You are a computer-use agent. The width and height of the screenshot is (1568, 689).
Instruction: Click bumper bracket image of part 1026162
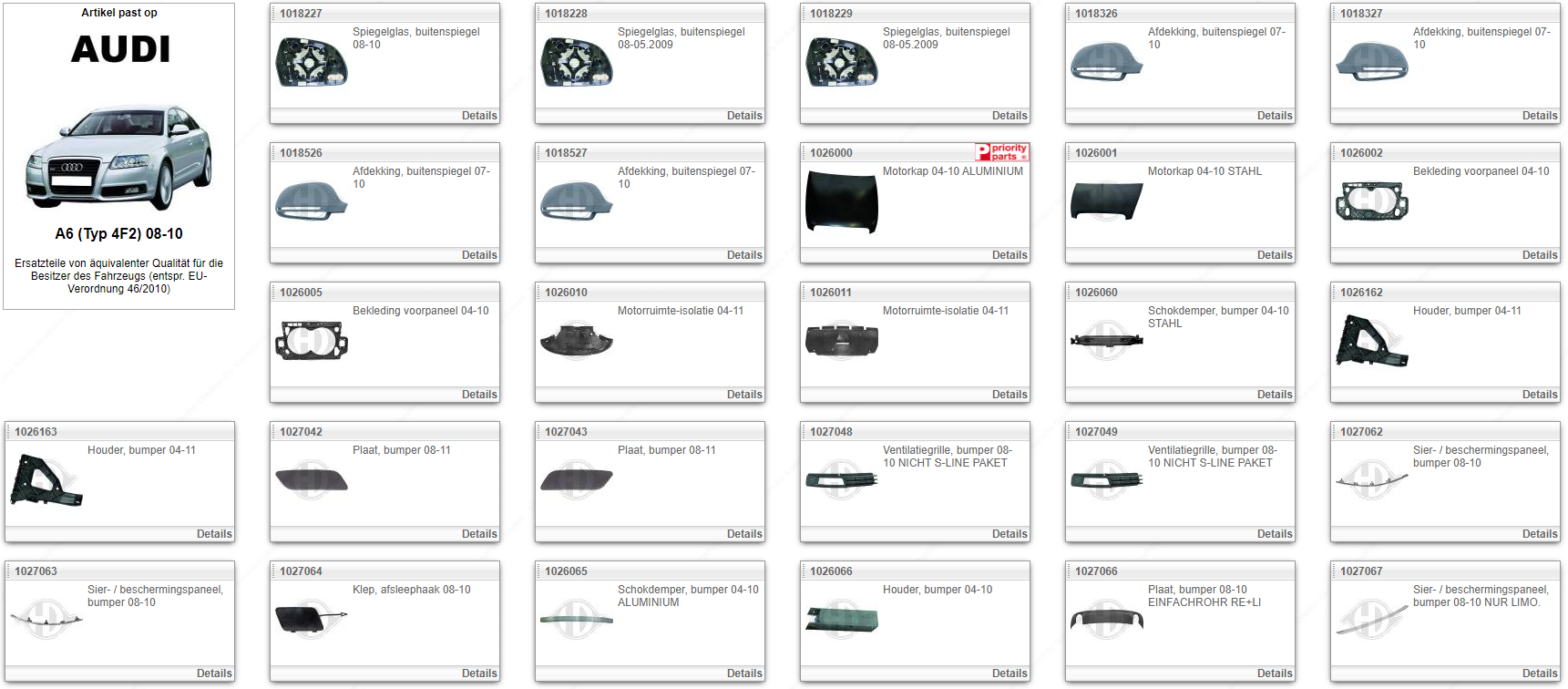[x=1372, y=341]
